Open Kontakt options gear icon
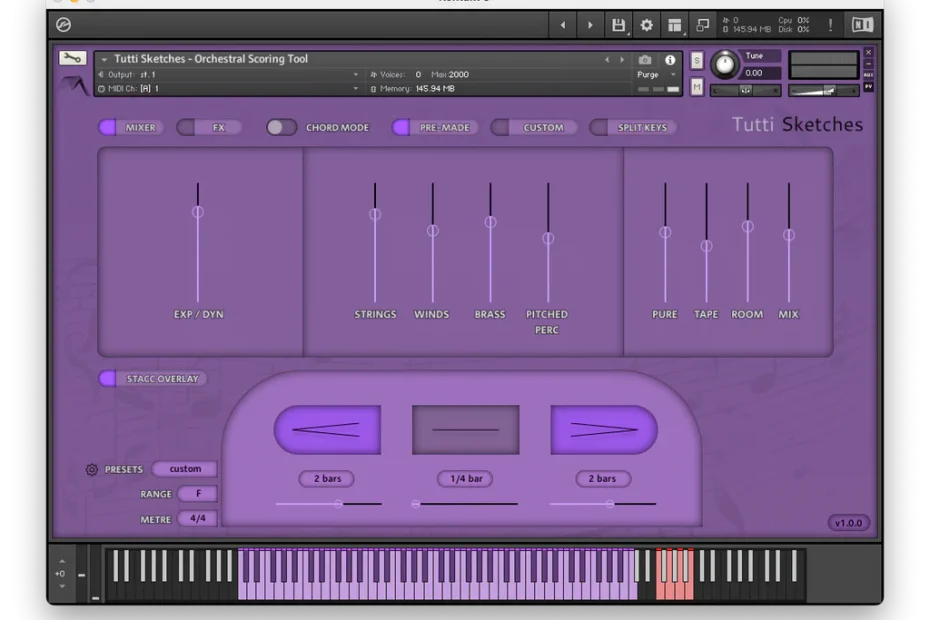 click(646, 25)
